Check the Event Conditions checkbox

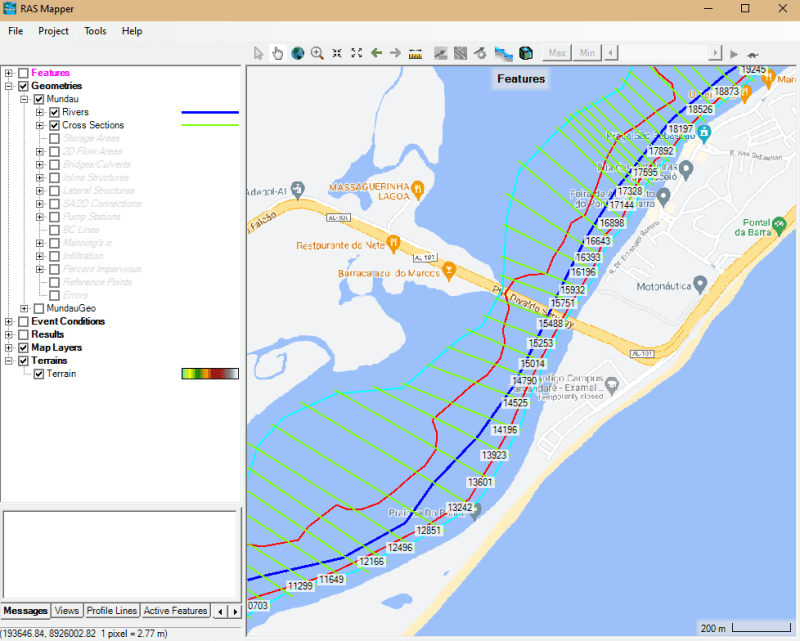23,322
